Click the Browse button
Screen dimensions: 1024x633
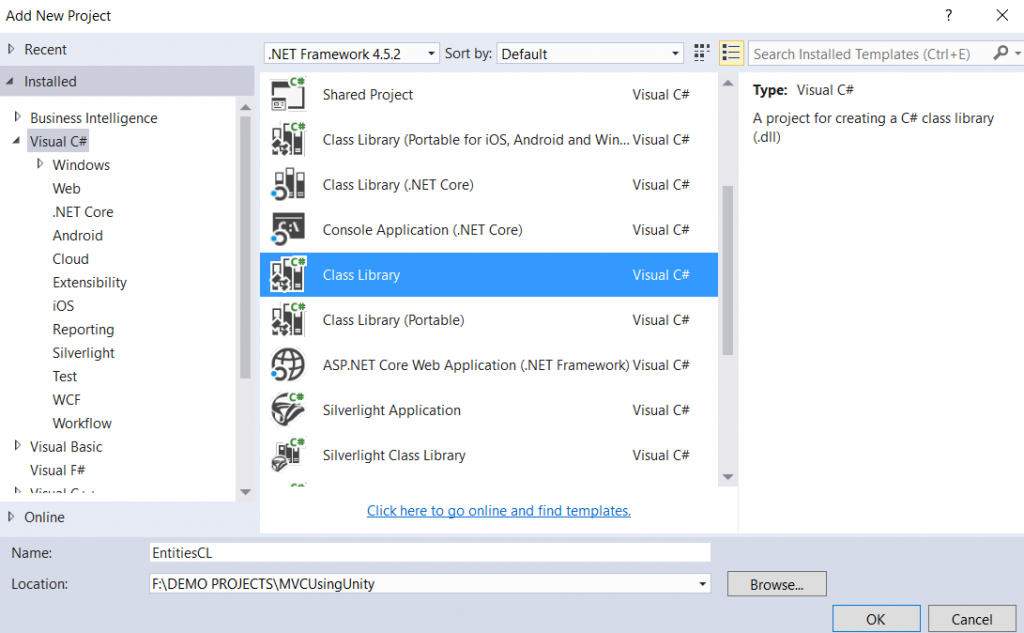pos(776,584)
